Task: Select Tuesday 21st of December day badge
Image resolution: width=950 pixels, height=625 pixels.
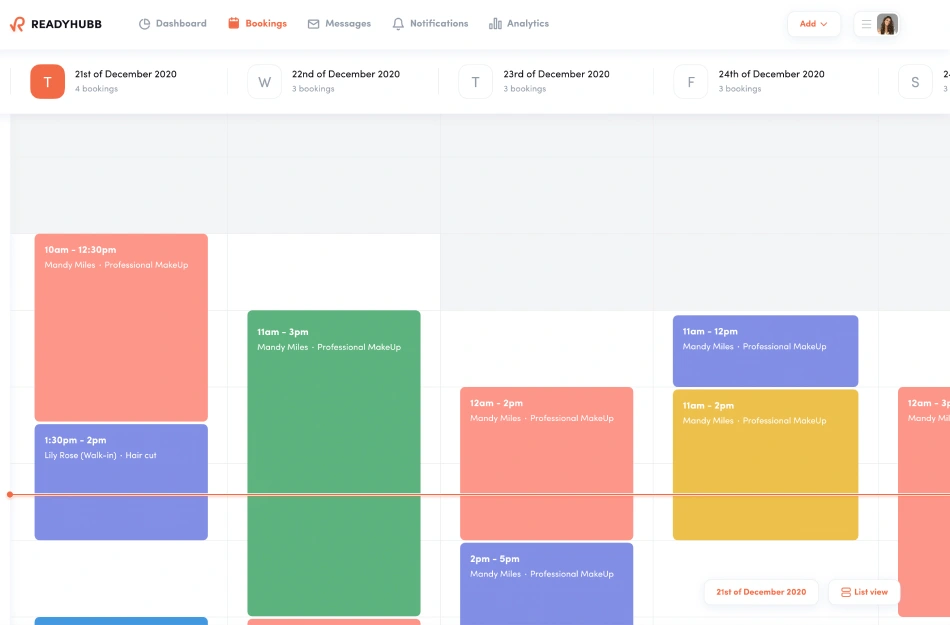Action: (47, 82)
